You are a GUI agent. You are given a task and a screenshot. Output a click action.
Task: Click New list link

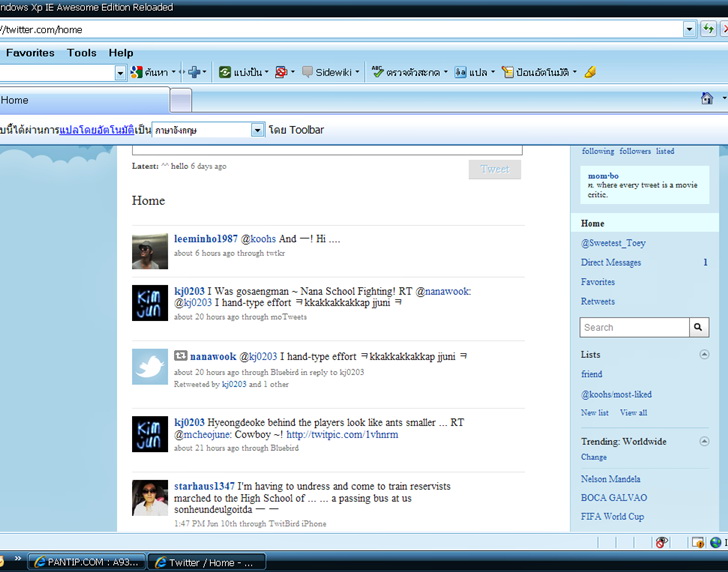[x=594, y=413]
